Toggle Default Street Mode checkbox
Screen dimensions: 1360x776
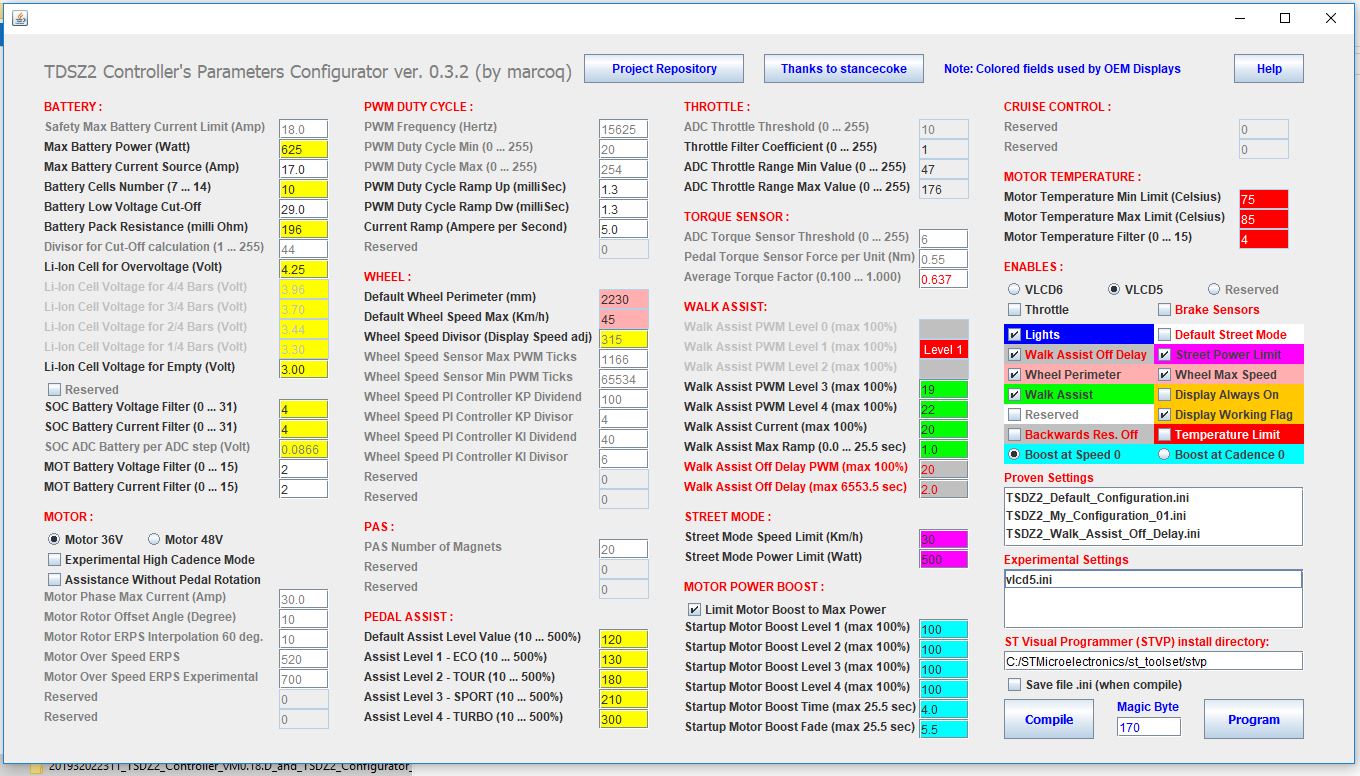coord(1164,335)
